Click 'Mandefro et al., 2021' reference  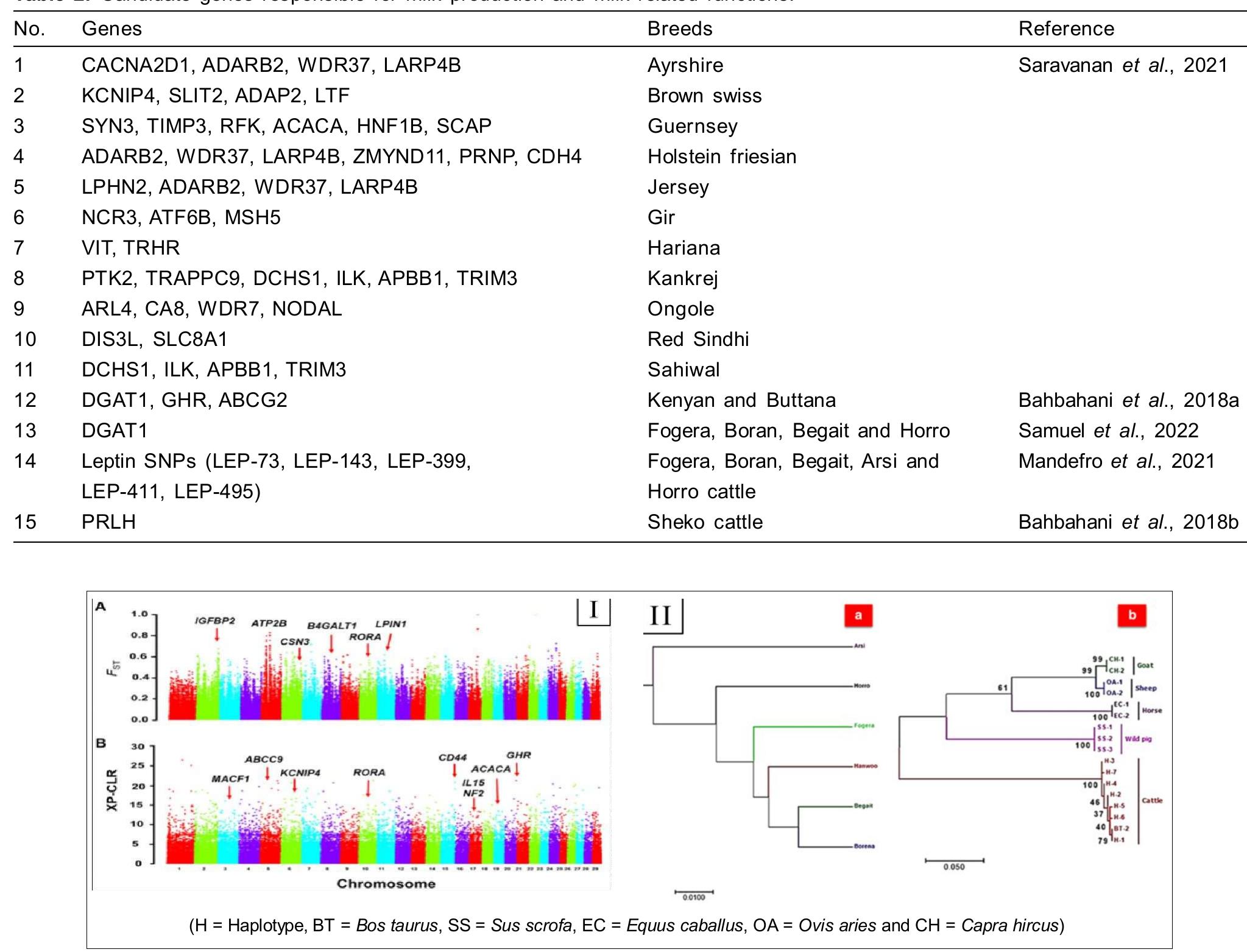click(x=1117, y=461)
